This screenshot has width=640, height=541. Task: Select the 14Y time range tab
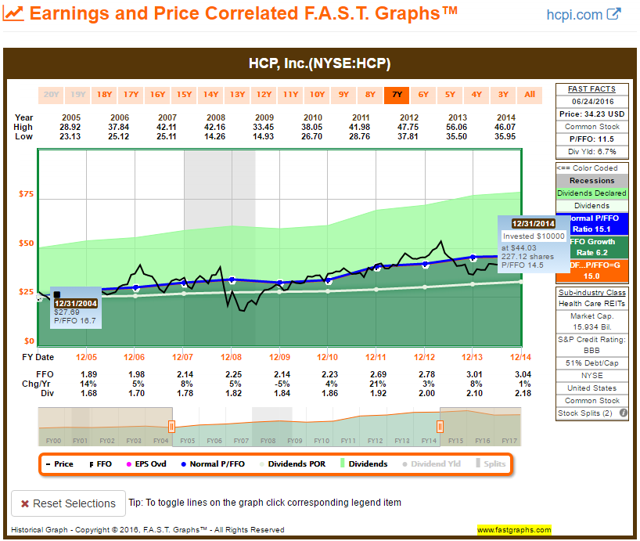(x=211, y=95)
